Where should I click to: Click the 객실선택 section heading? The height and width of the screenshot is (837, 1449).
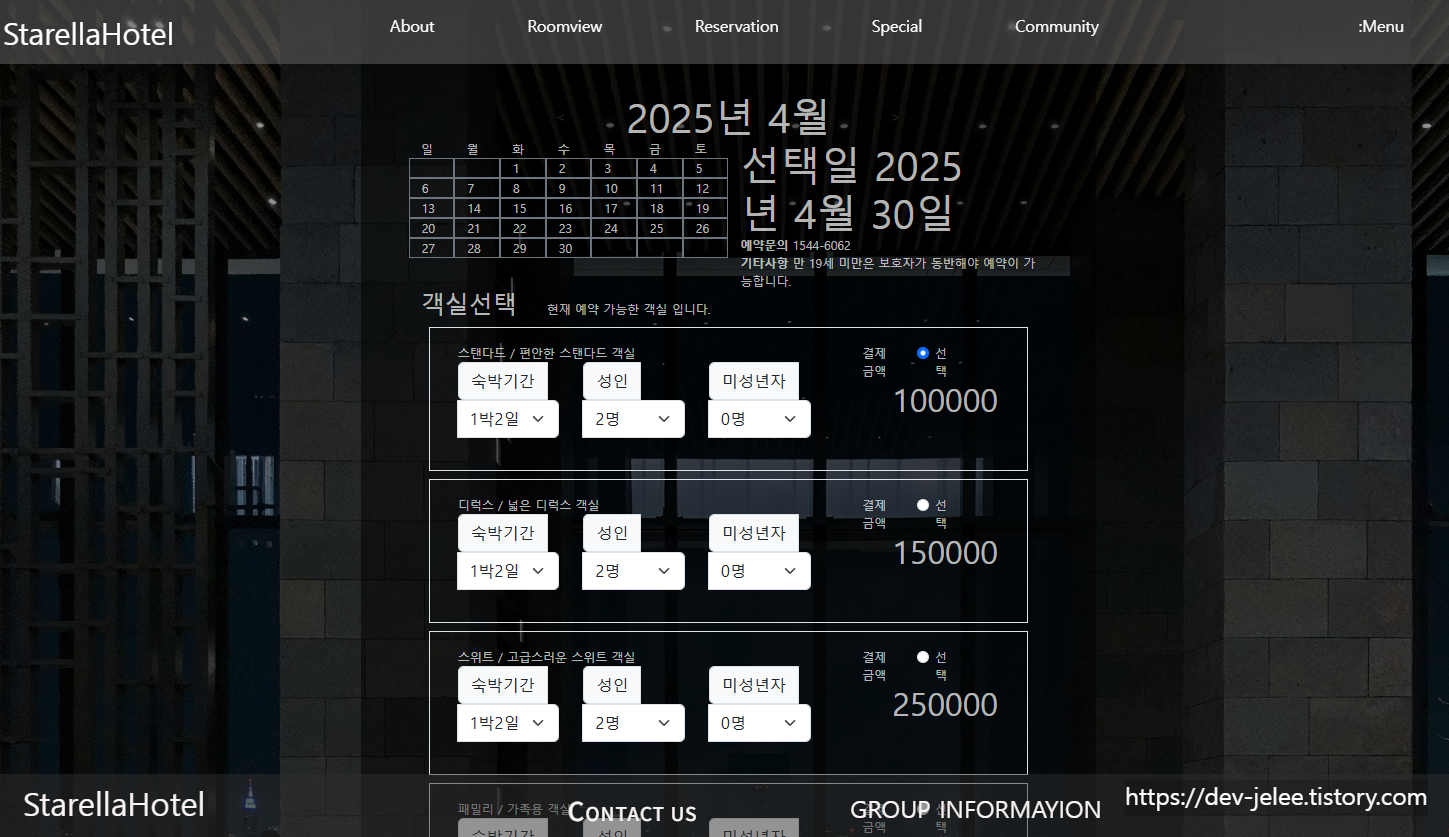click(x=469, y=304)
